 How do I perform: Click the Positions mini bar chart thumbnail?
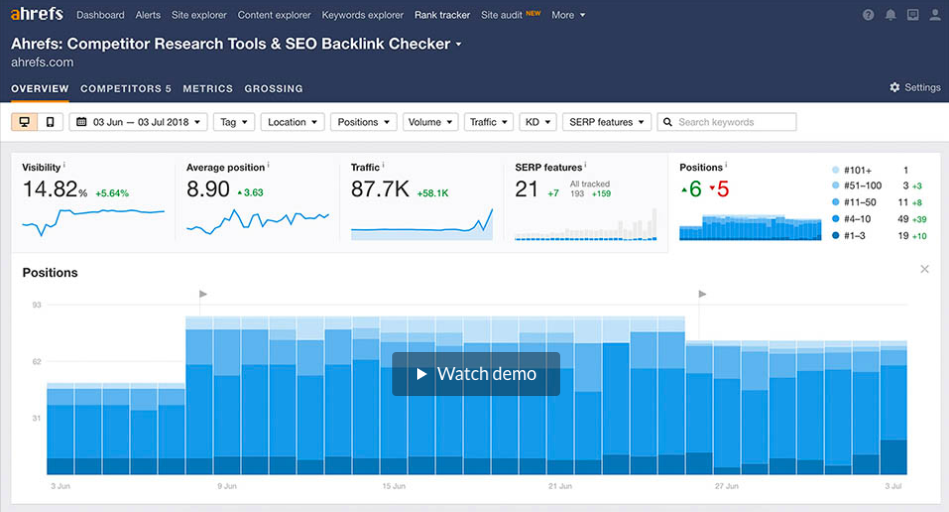pos(750,228)
